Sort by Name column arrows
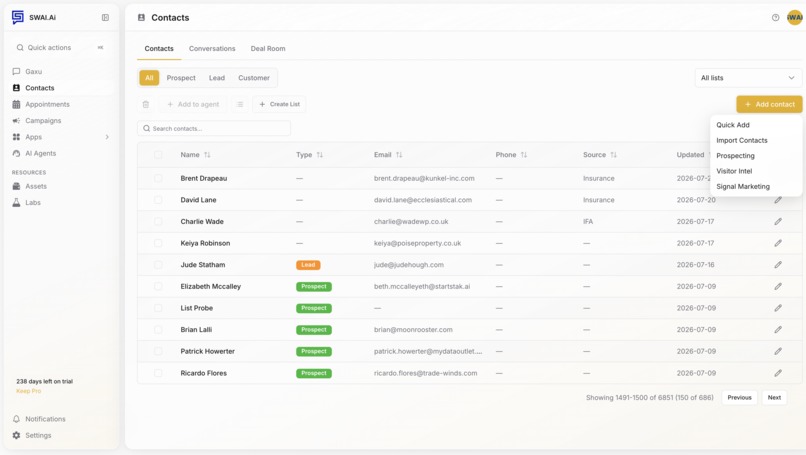 click(x=207, y=155)
